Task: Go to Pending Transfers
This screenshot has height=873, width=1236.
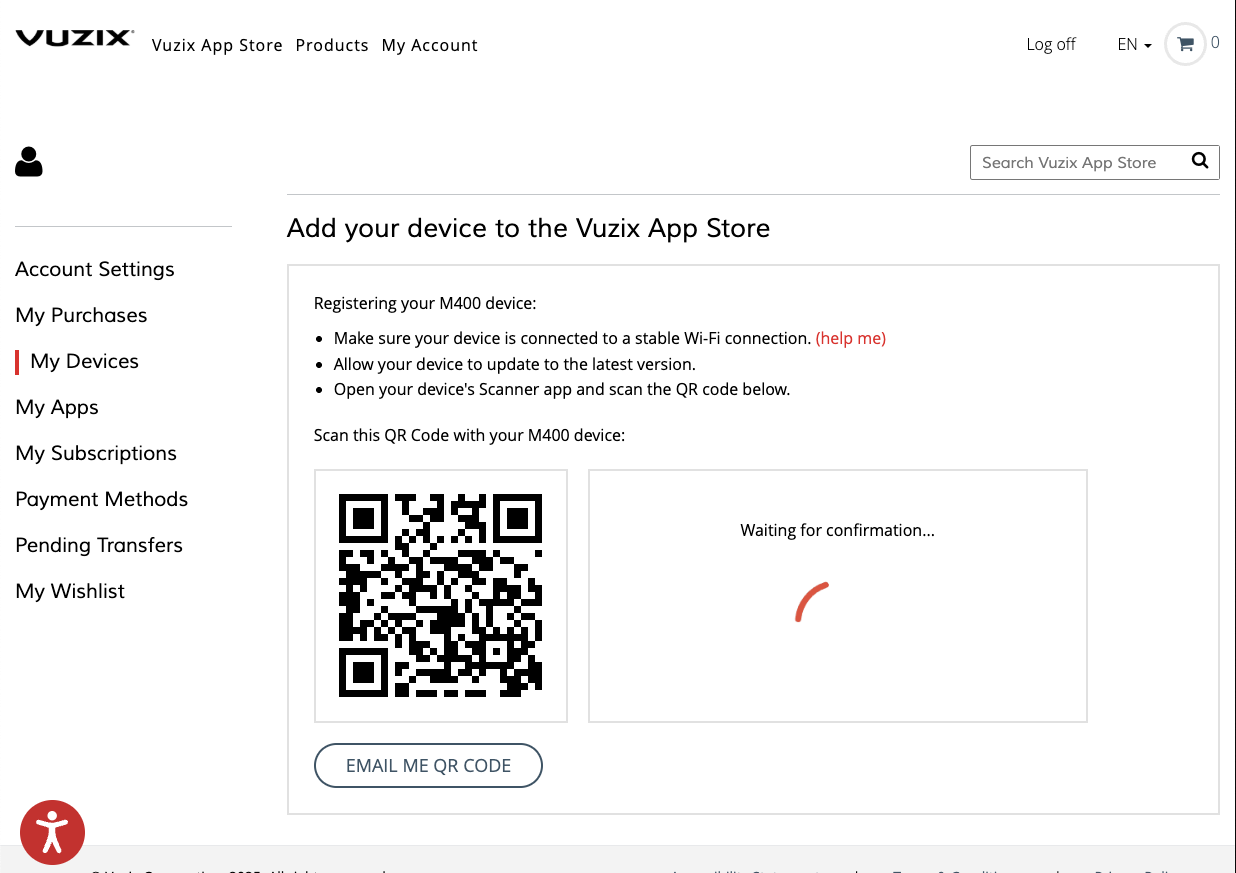Action: tap(99, 545)
